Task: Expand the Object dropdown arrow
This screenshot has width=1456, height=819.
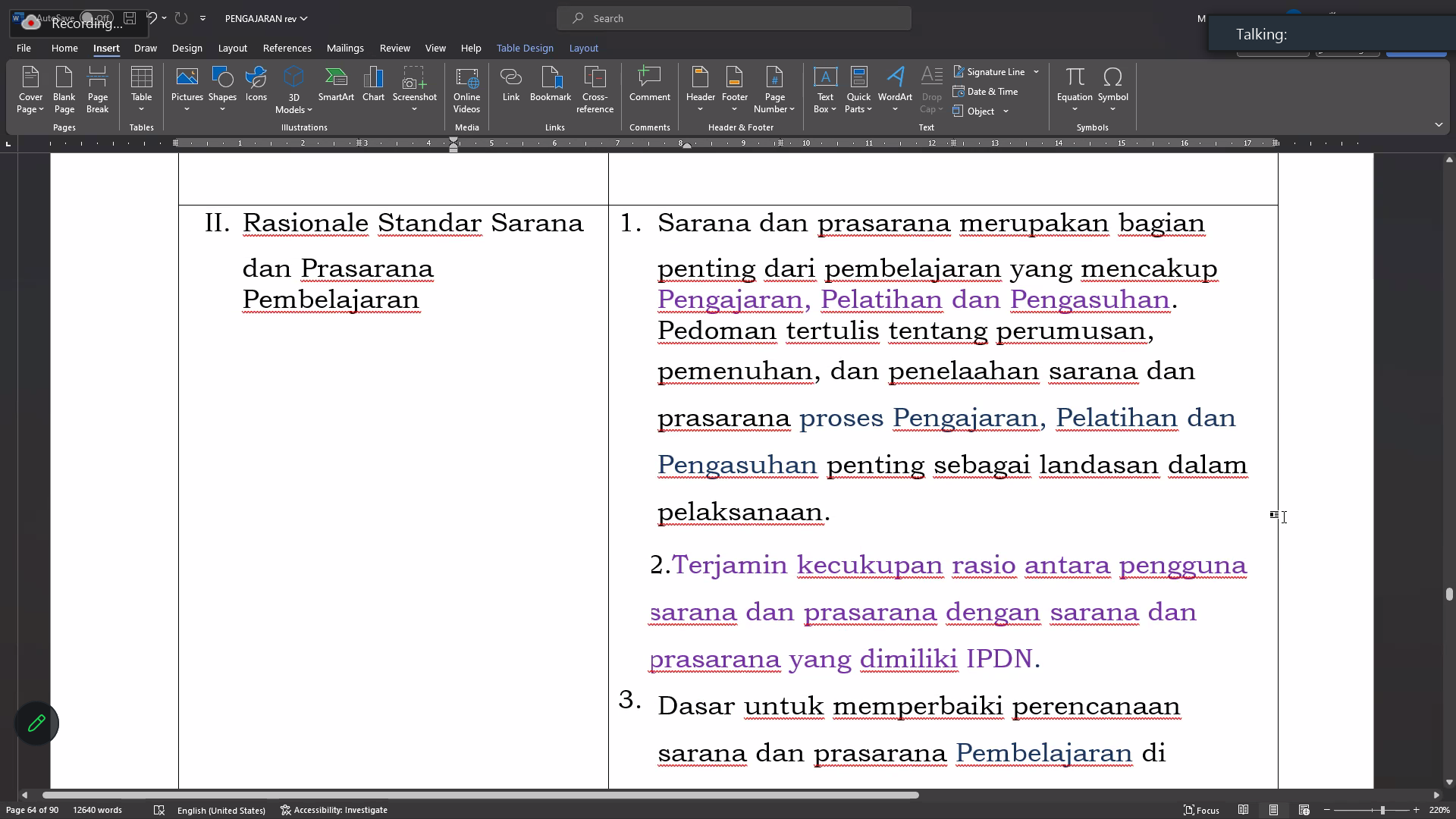Action: point(1006,111)
